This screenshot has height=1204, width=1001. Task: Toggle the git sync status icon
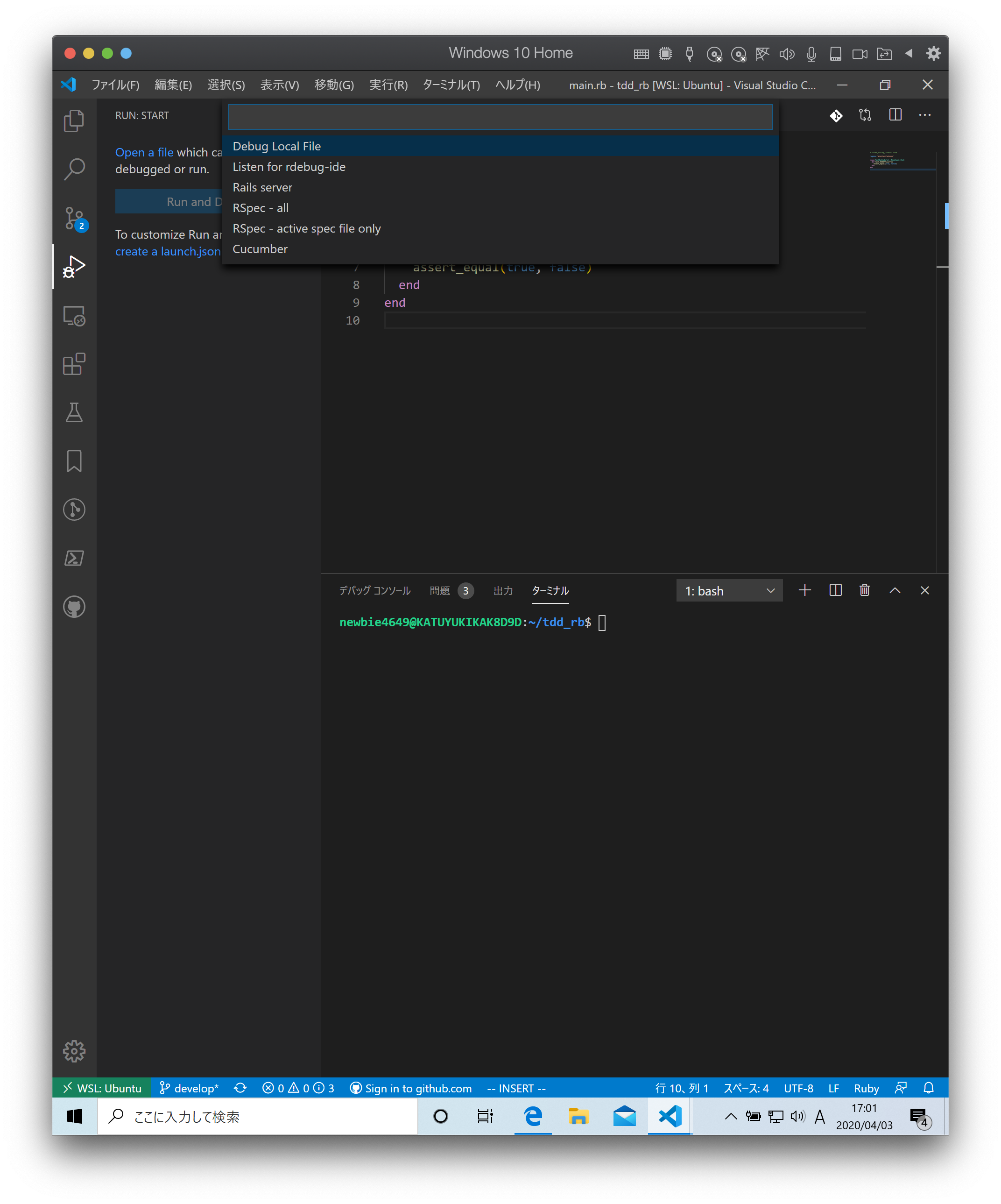[240, 1088]
